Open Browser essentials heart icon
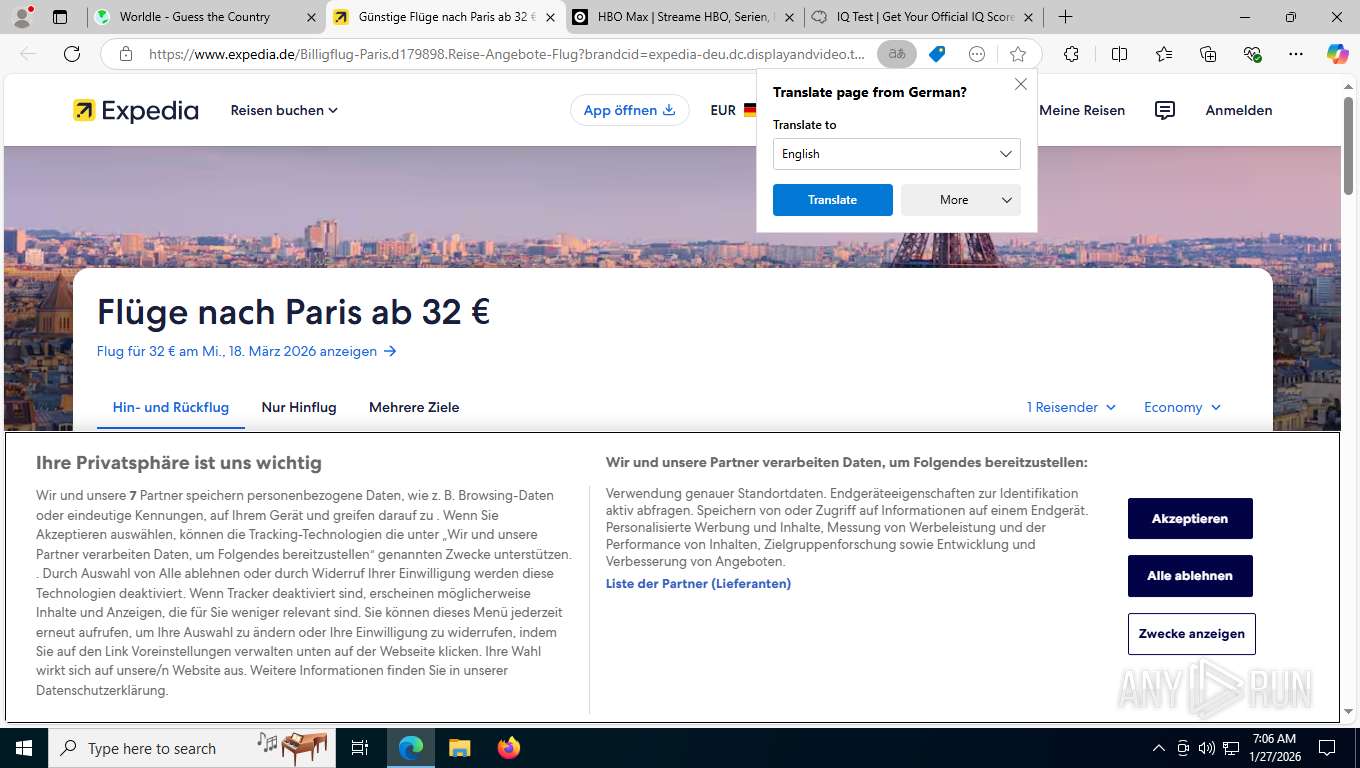 (1252, 54)
